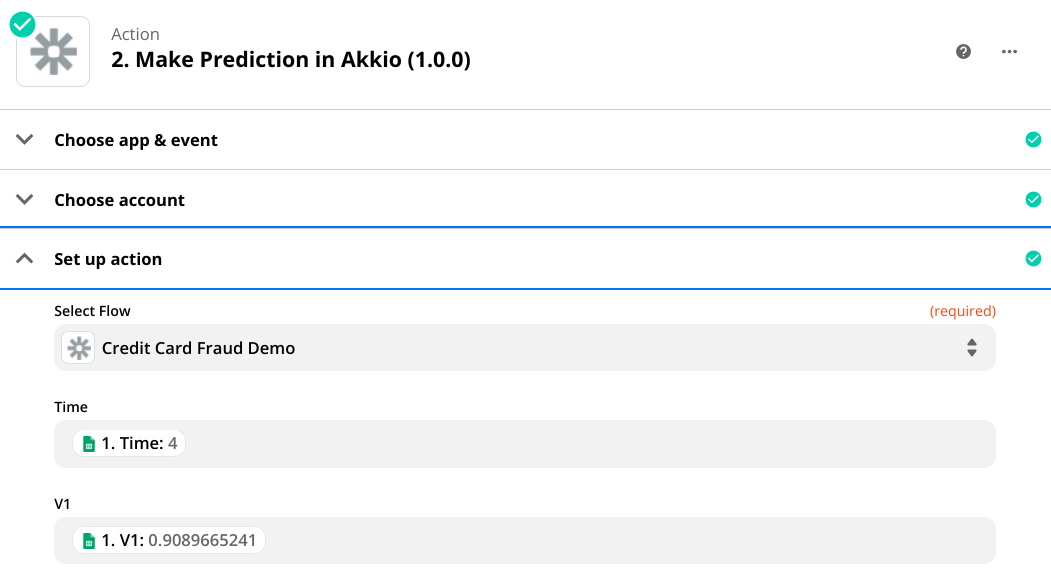Click the Choose account section title
The width and height of the screenshot is (1051, 573).
click(x=119, y=200)
